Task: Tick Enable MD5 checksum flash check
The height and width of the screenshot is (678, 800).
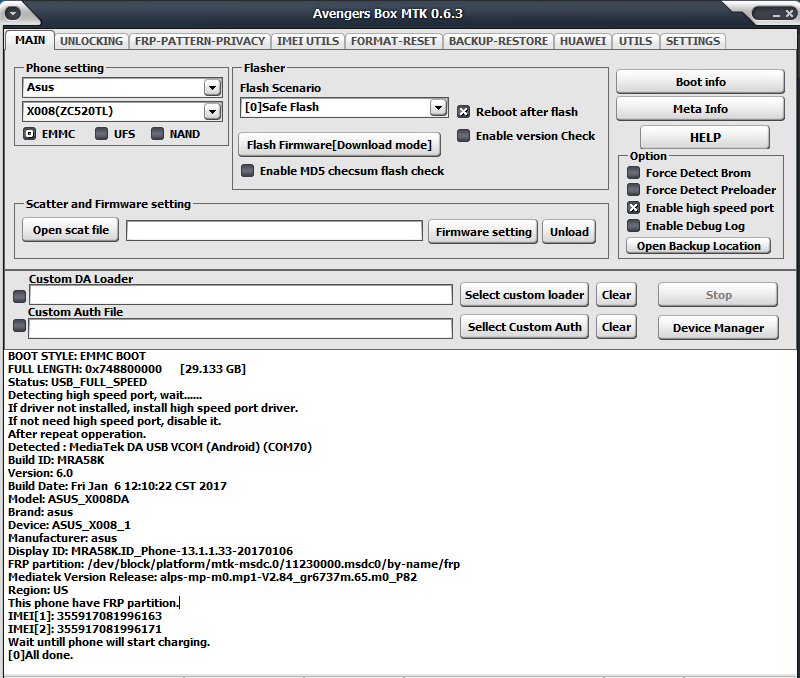Action: (248, 171)
